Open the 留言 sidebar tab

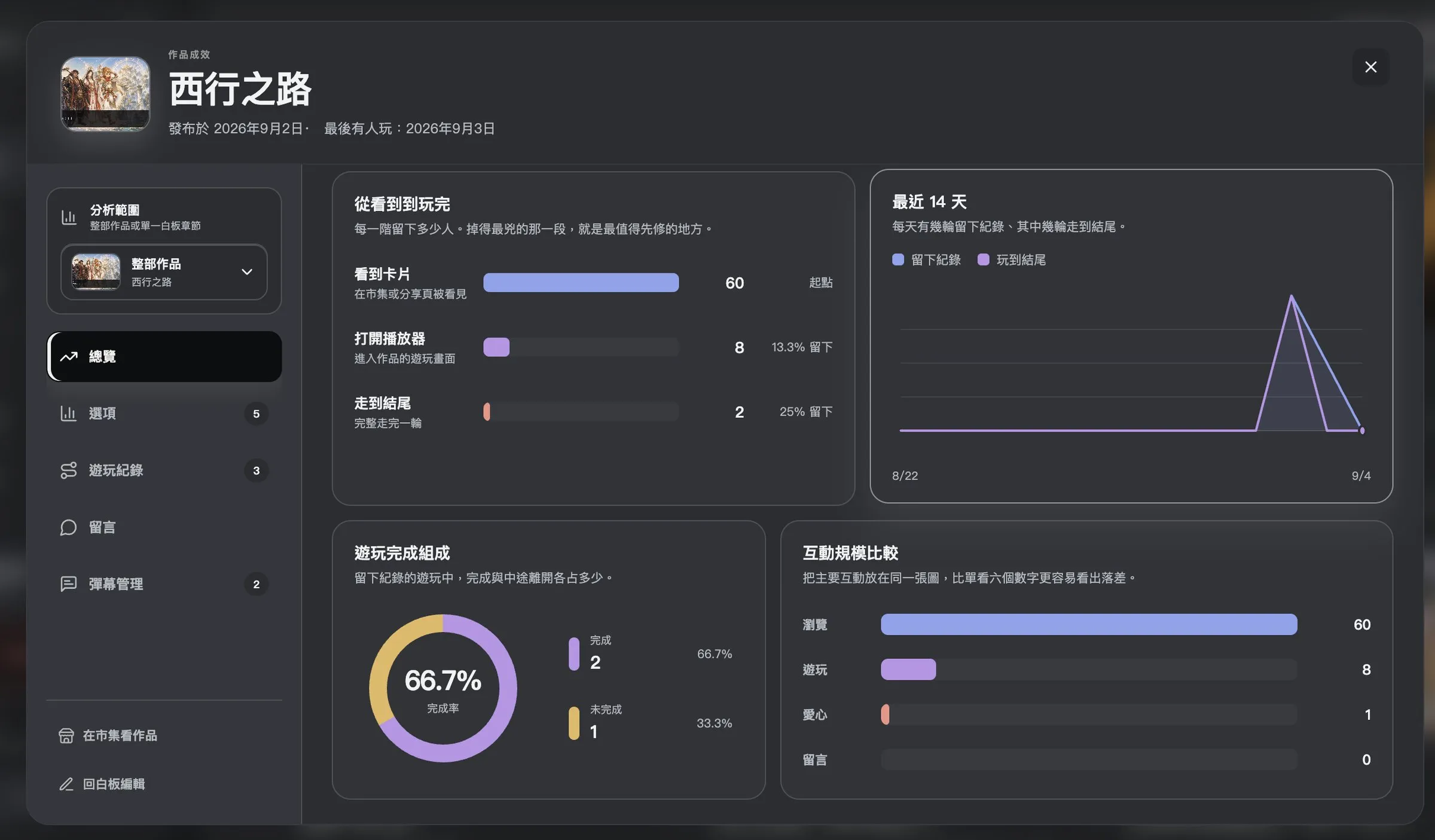(x=164, y=527)
